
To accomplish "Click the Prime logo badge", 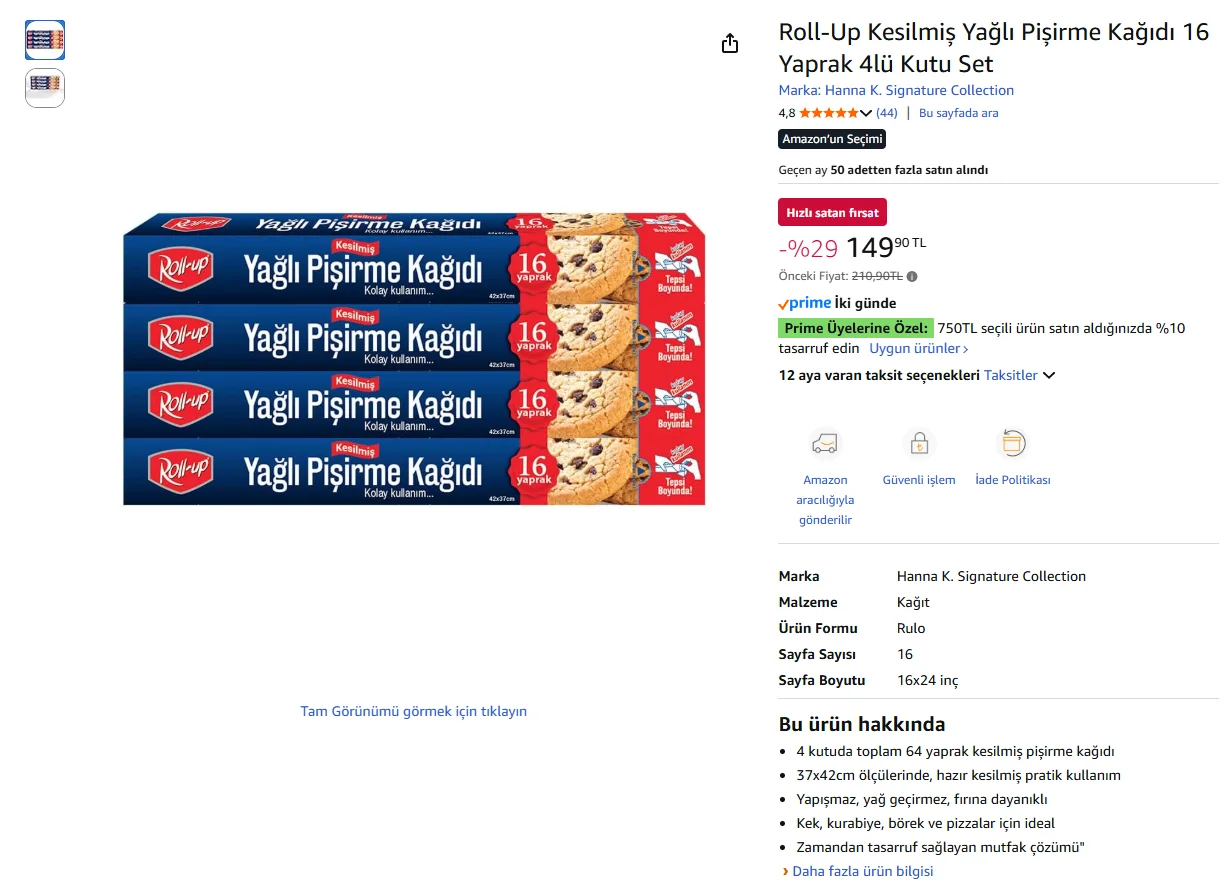I will (x=804, y=303).
